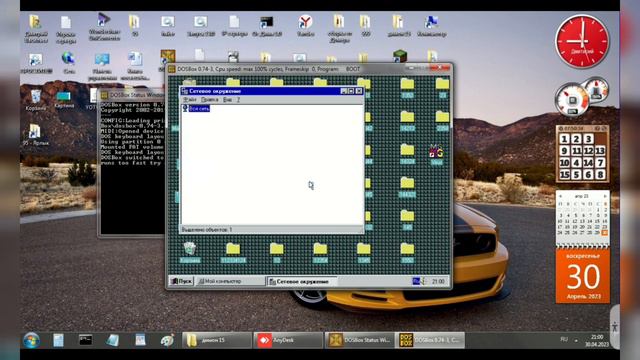Image resolution: width=640 pixels, height=360 pixels.
Task: Select folder labeled 11224124 on Windows 95 desktop
Action: tap(233, 253)
